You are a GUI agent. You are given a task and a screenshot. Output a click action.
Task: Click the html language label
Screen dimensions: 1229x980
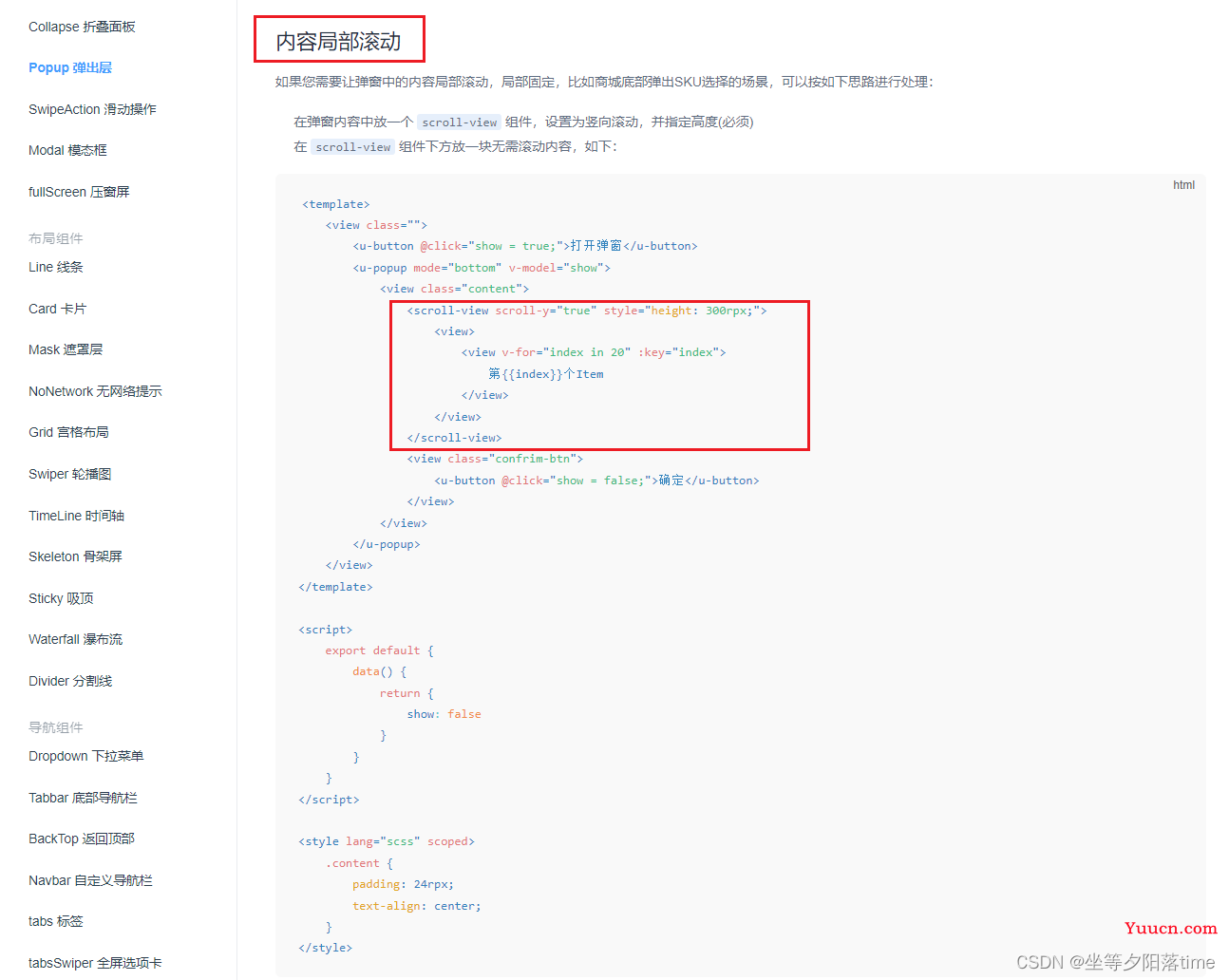[1183, 185]
